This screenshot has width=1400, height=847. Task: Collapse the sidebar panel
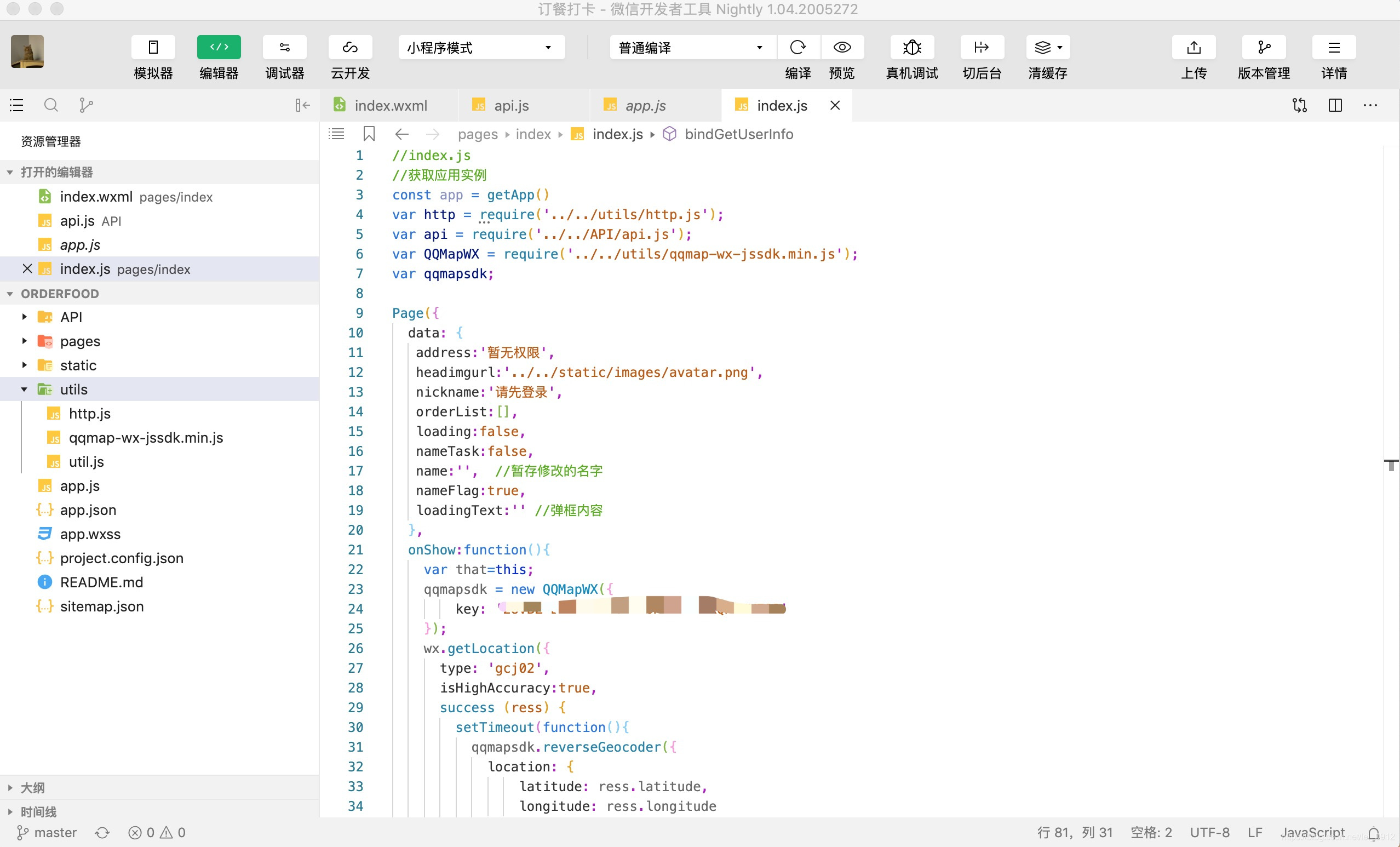[x=302, y=105]
